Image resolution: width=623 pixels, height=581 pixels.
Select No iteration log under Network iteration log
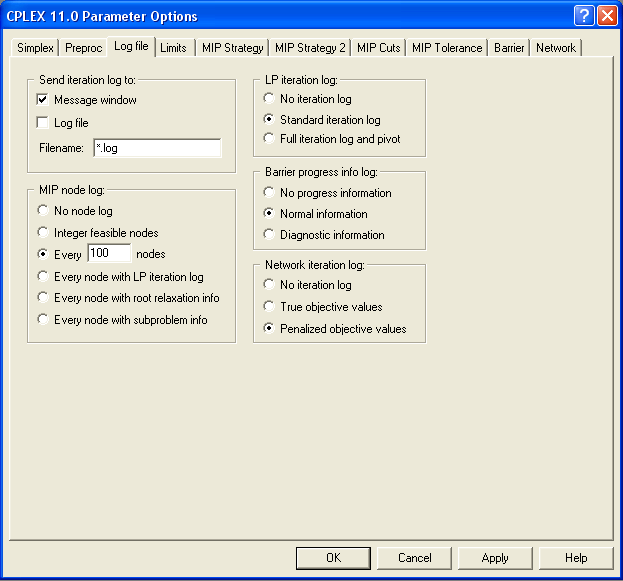269,285
